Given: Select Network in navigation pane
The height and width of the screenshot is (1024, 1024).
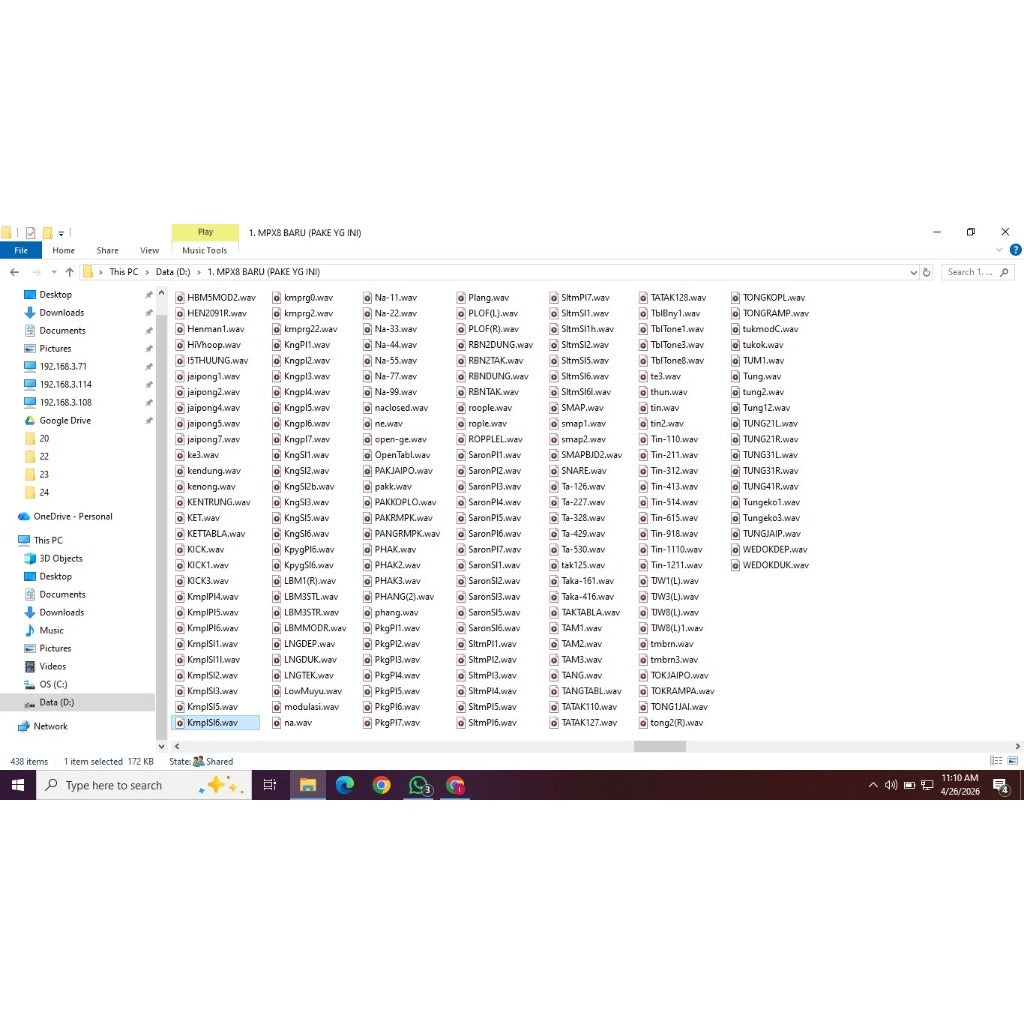Looking at the screenshot, I should [50, 726].
